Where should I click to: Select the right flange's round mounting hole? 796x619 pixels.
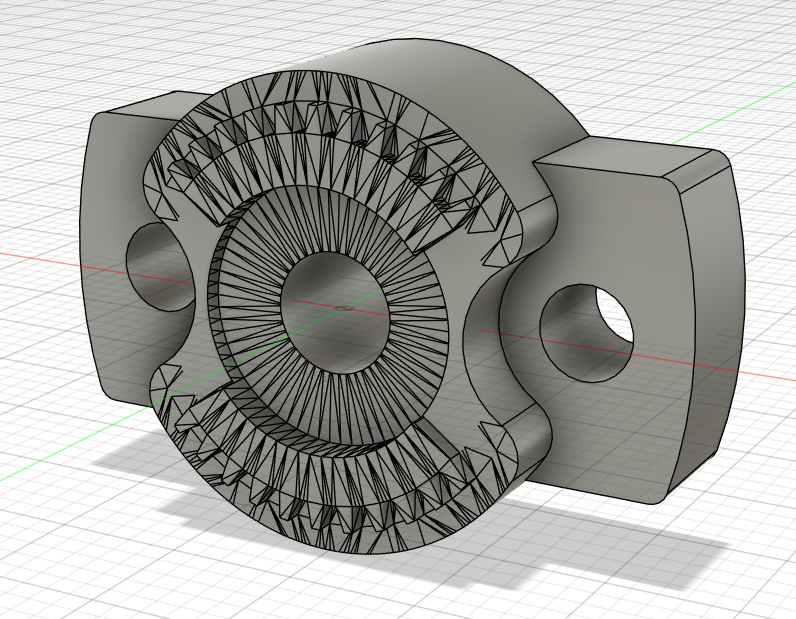click(x=586, y=333)
